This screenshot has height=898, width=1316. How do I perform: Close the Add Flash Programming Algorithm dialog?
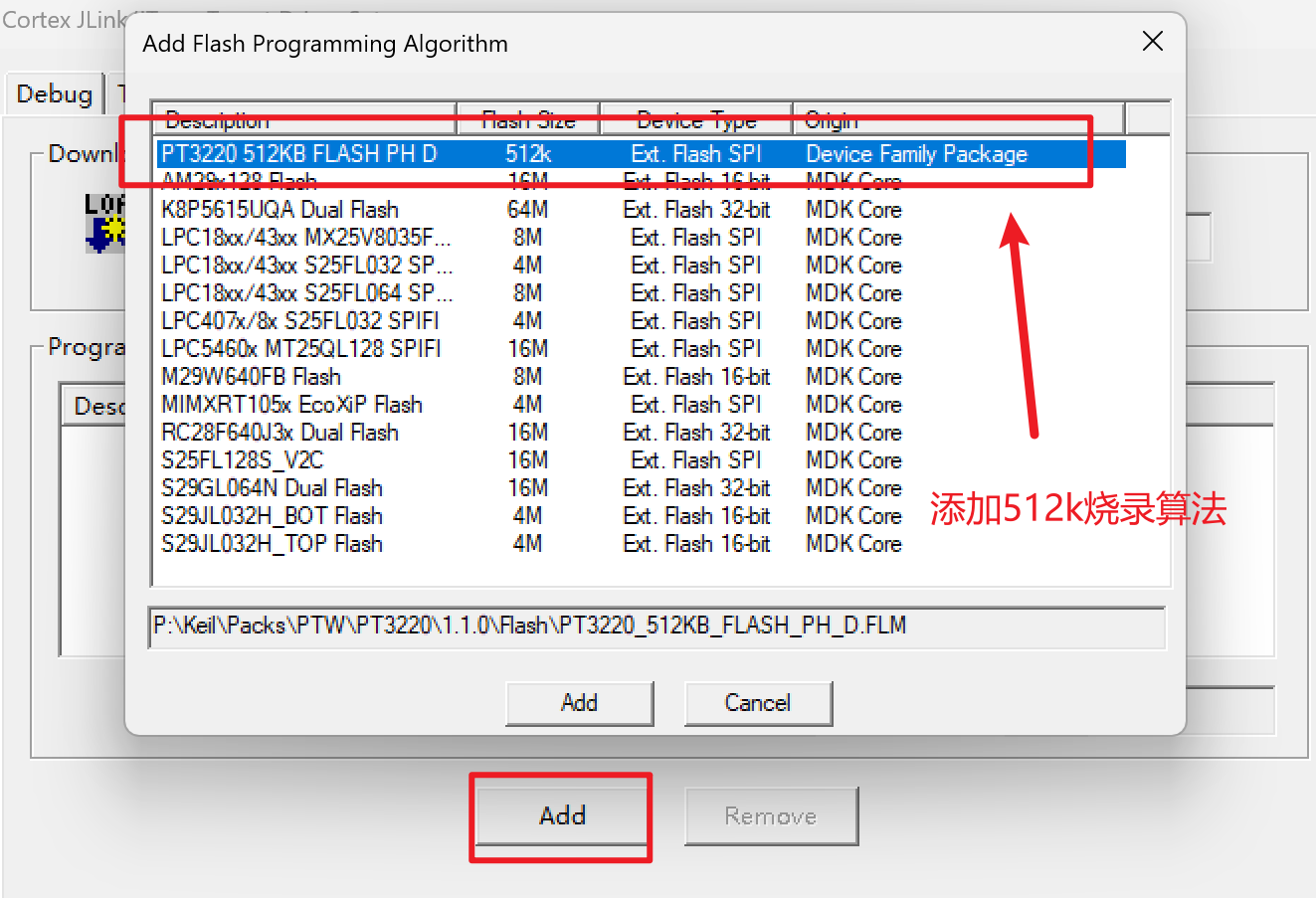tap(1152, 42)
